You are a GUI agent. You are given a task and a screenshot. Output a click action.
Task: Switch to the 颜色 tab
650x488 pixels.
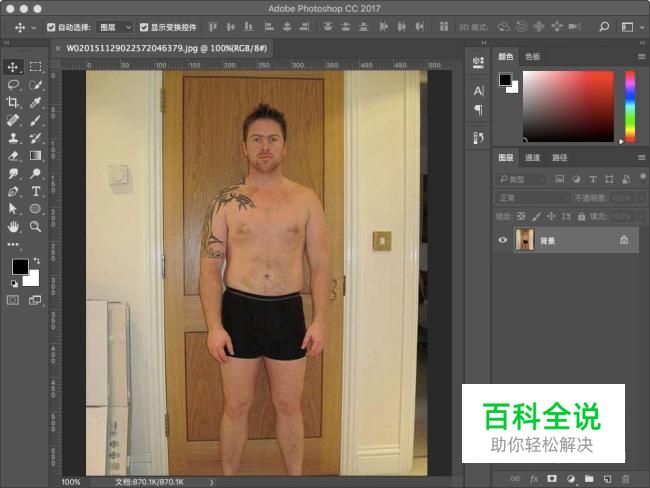[x=505, y=56]
